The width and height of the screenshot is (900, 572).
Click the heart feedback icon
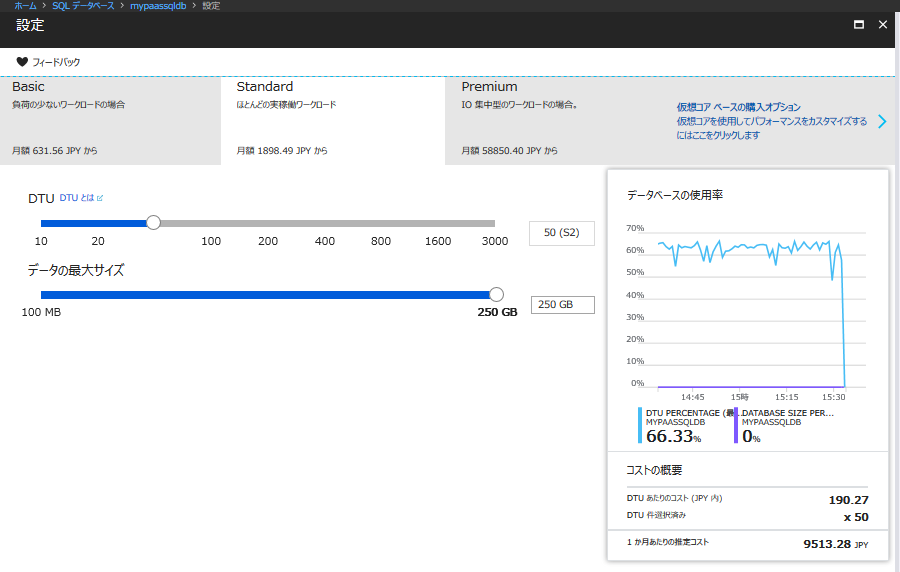coord(22,62)
